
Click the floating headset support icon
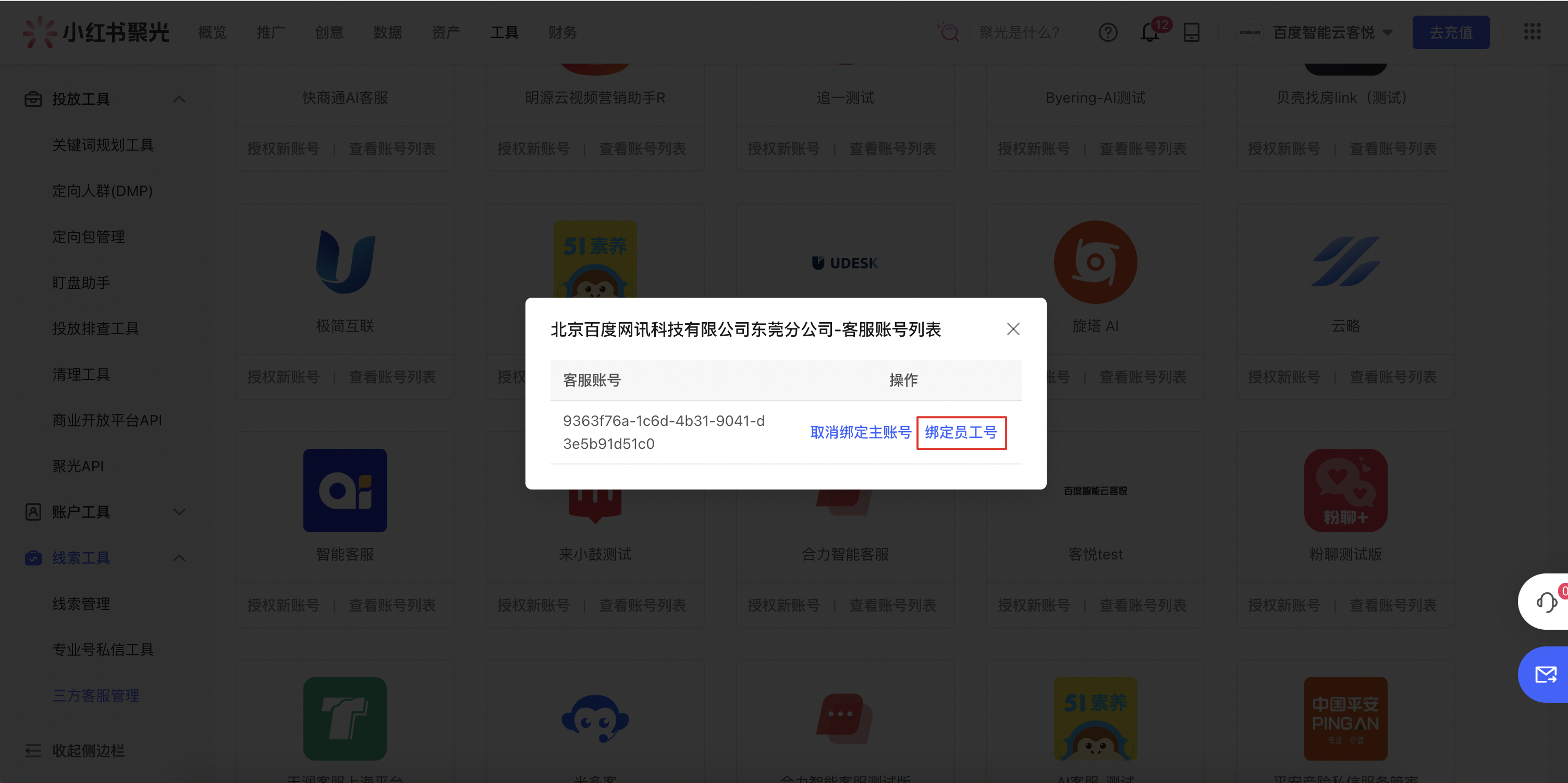[1547, 602]
